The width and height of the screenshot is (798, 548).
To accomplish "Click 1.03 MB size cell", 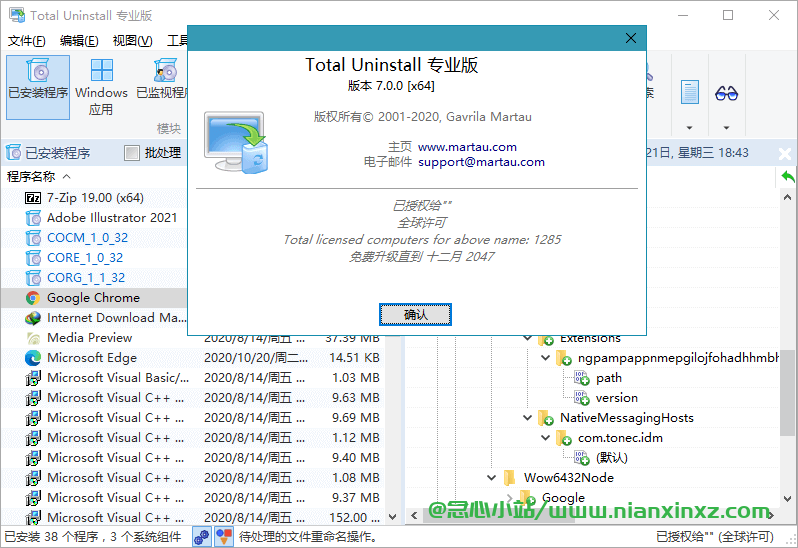I will click(356, 378).
